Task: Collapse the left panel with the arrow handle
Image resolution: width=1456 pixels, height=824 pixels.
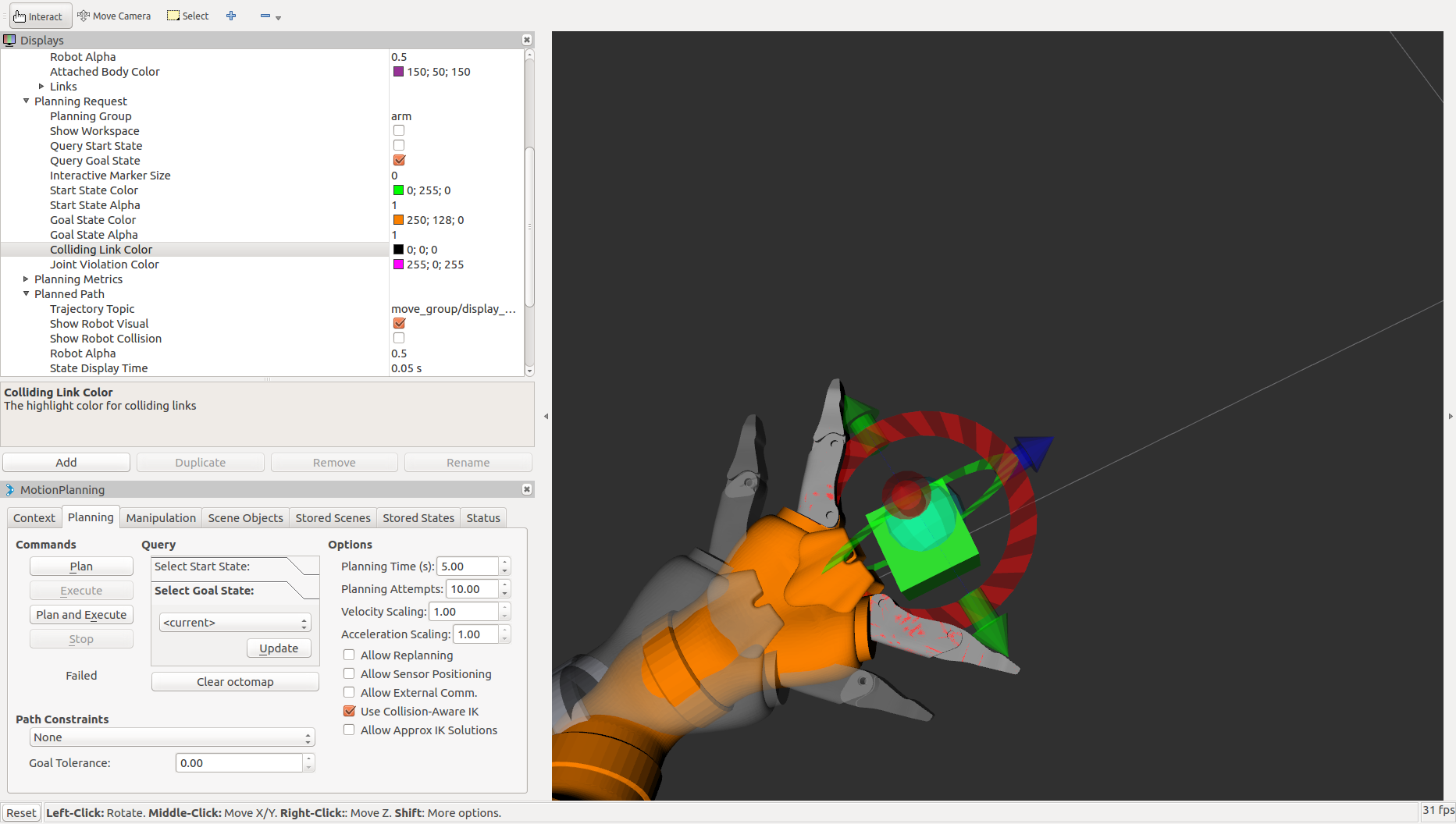Action: tap(546, 416)
